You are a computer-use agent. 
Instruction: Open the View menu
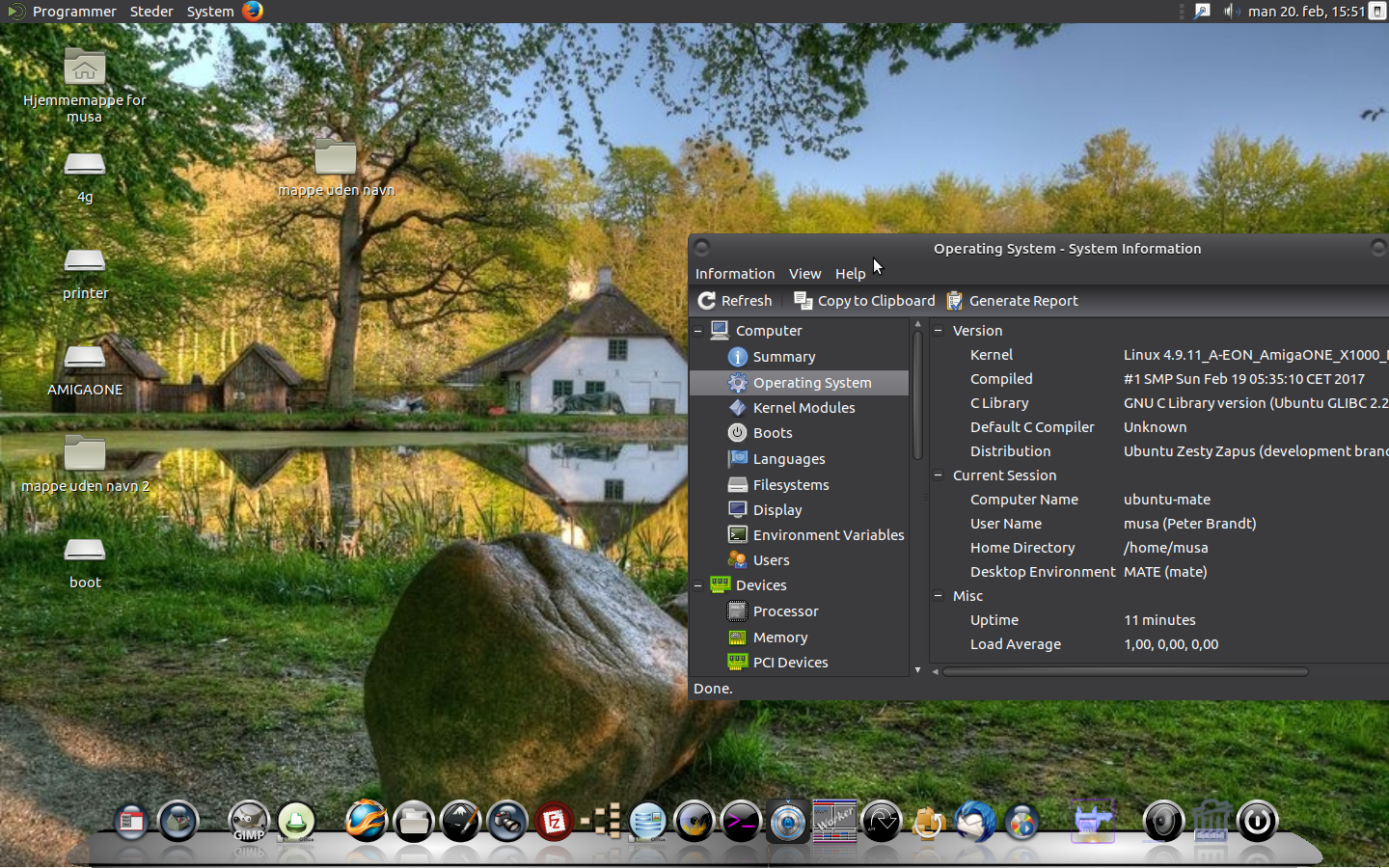[x=804, y=274]
